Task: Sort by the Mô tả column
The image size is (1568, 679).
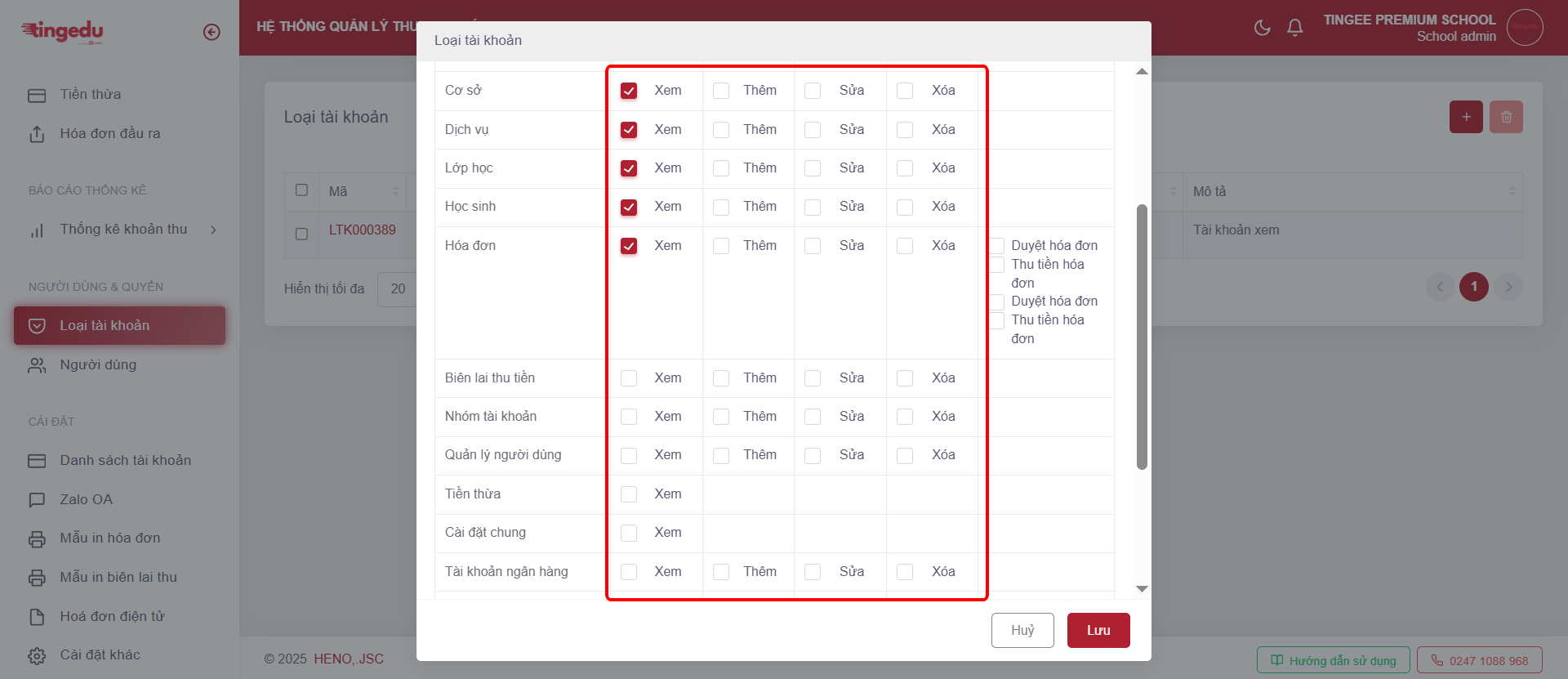Action: 1511,191
